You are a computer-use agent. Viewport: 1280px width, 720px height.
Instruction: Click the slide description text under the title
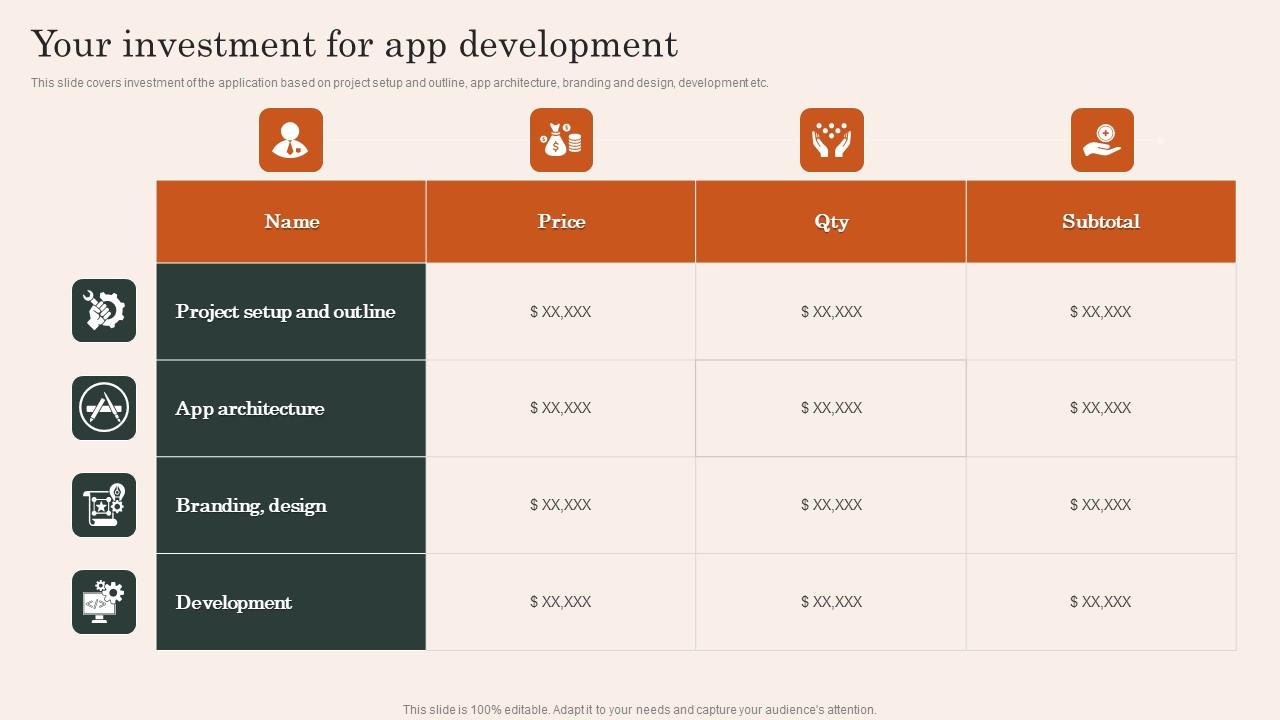[400, 83]
